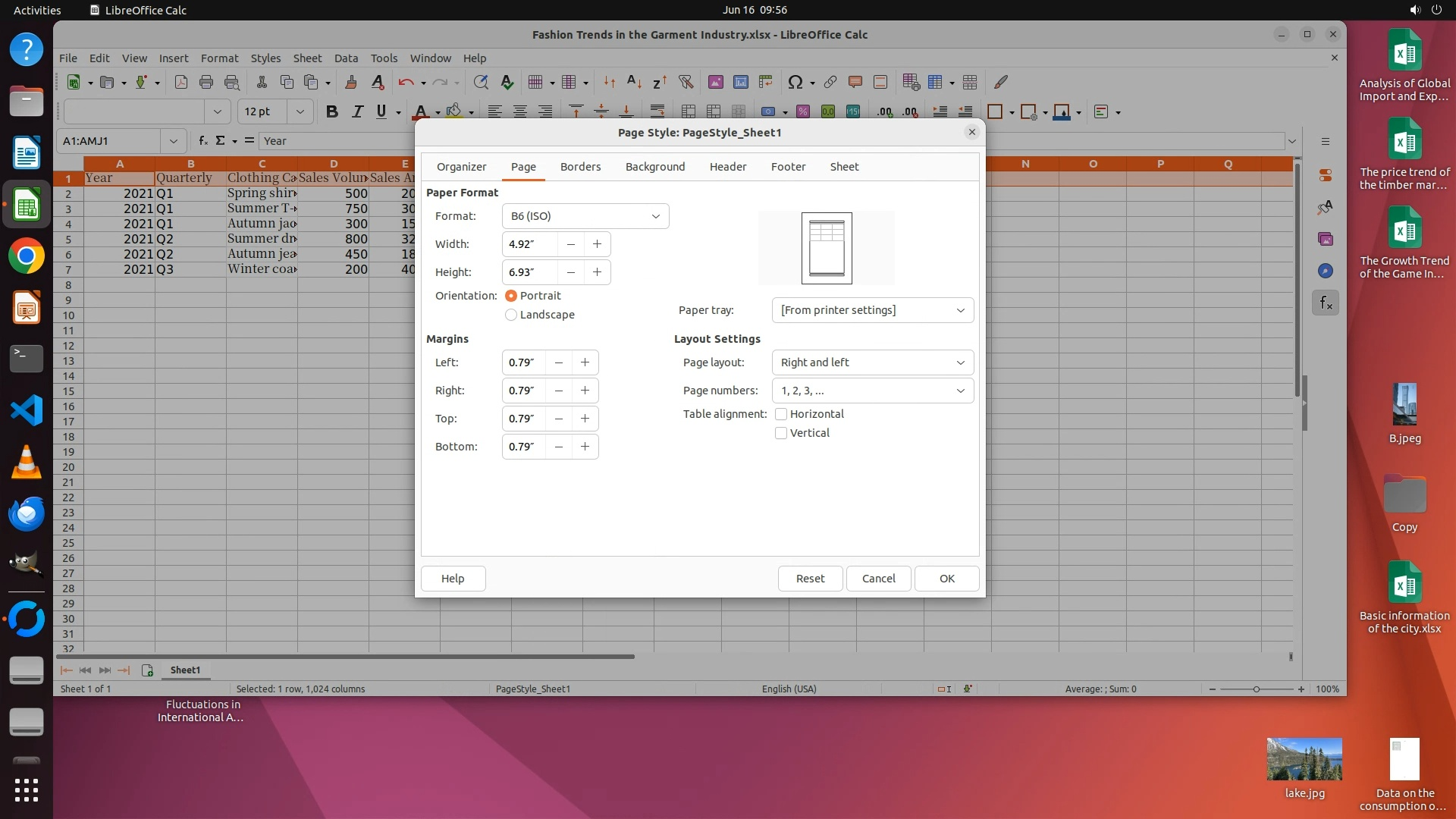Click the Reset button
The height and width of the screenshot is (819, 1456).
[810, 579]
